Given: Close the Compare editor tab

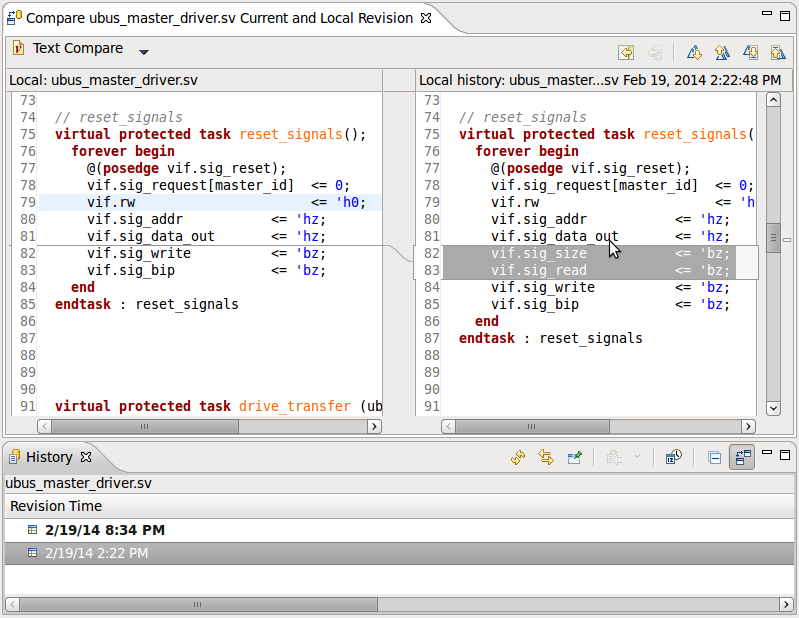Looking at the screenshot, I should tap(425, 18).
